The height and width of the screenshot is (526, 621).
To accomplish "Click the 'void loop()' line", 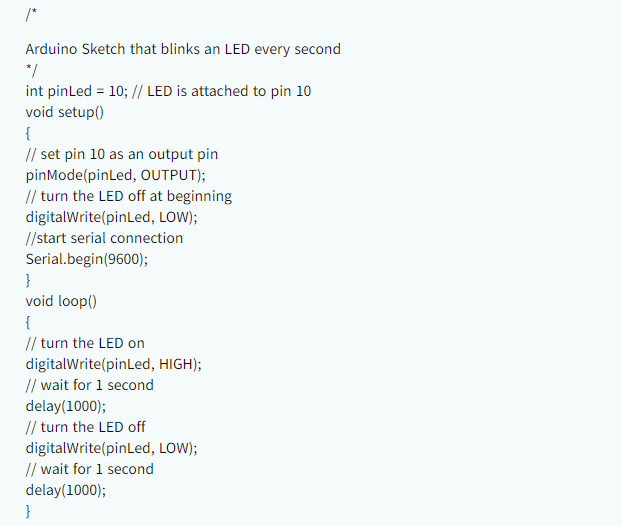I will [61, 301].
